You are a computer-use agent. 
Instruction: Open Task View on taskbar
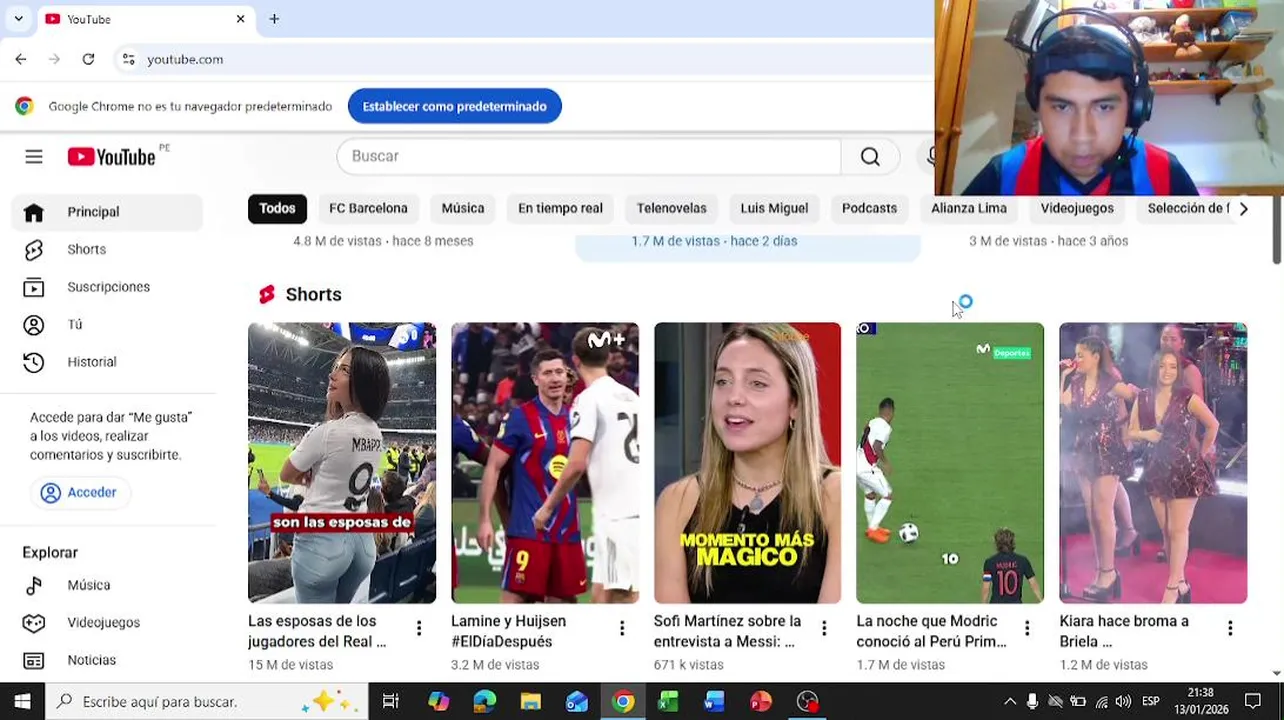coord(391,702)
